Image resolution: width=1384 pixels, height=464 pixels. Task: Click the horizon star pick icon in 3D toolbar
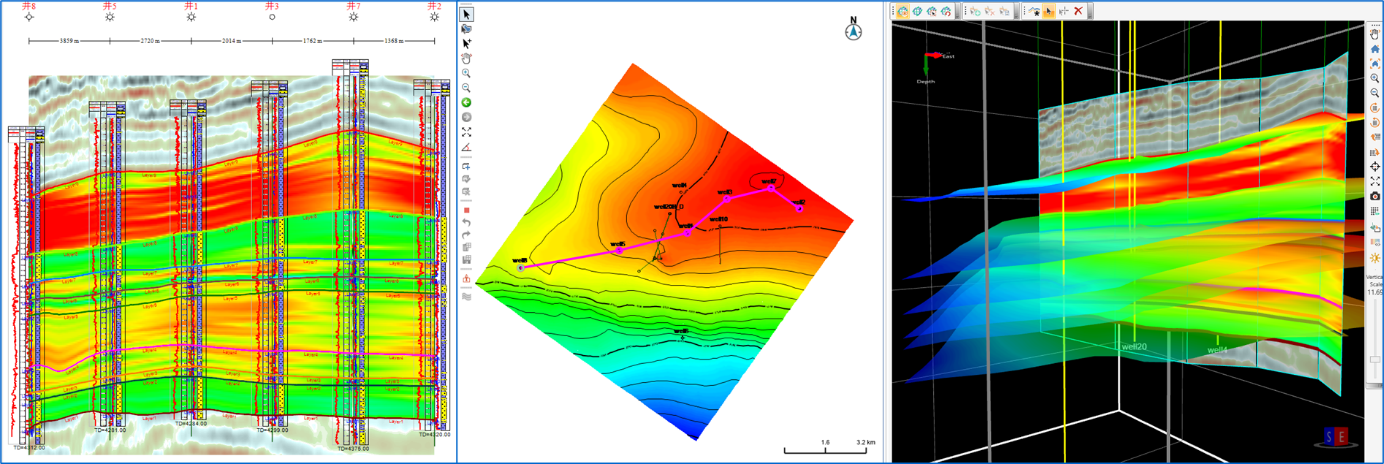pyautogui.click(x=1033, y=11)
